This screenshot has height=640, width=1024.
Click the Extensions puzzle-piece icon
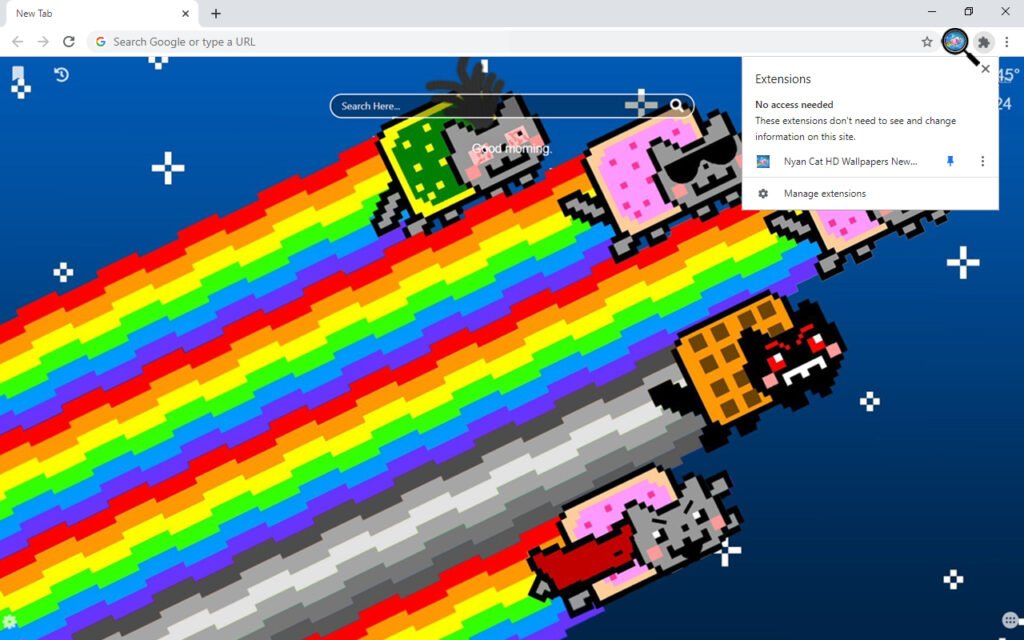click(984, 42)
